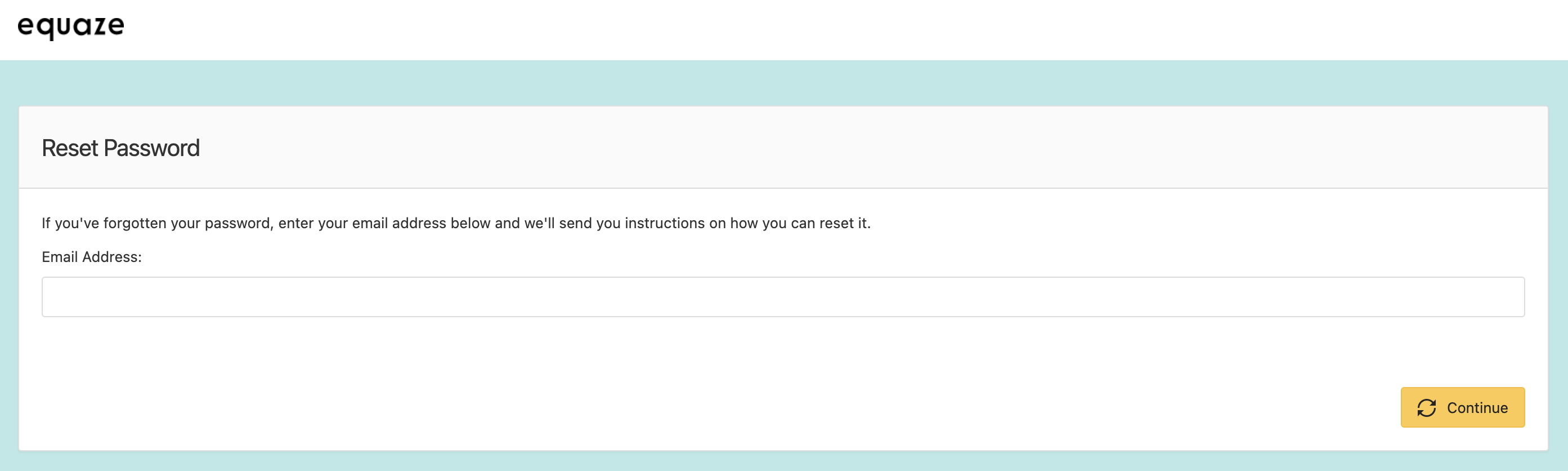Viewport: 1568px width, 471px height.
Task: Click the blank white top header bar
Action: point(791,29)
